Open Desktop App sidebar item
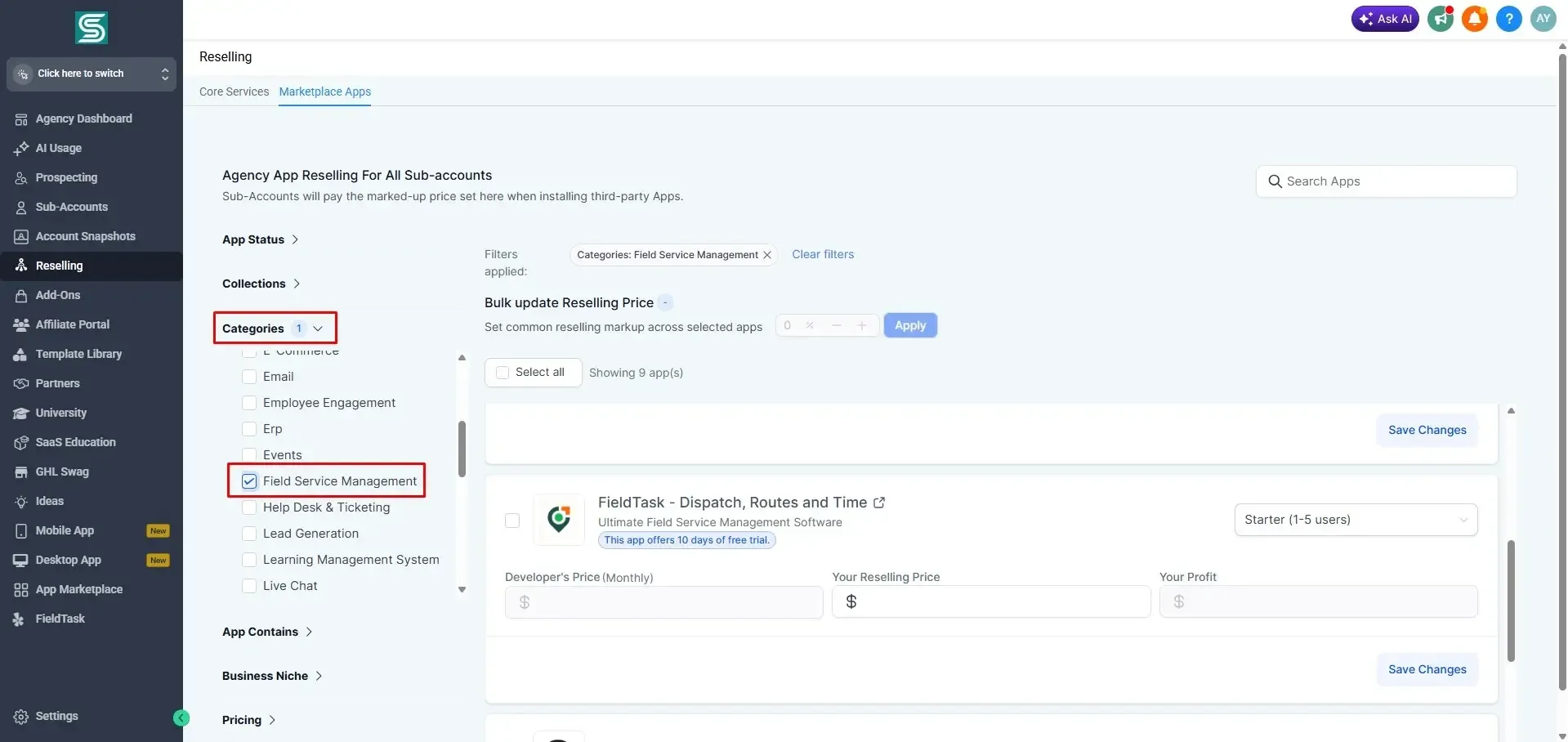This screenshot has width=1568, height=742. [x=68, y=560]
